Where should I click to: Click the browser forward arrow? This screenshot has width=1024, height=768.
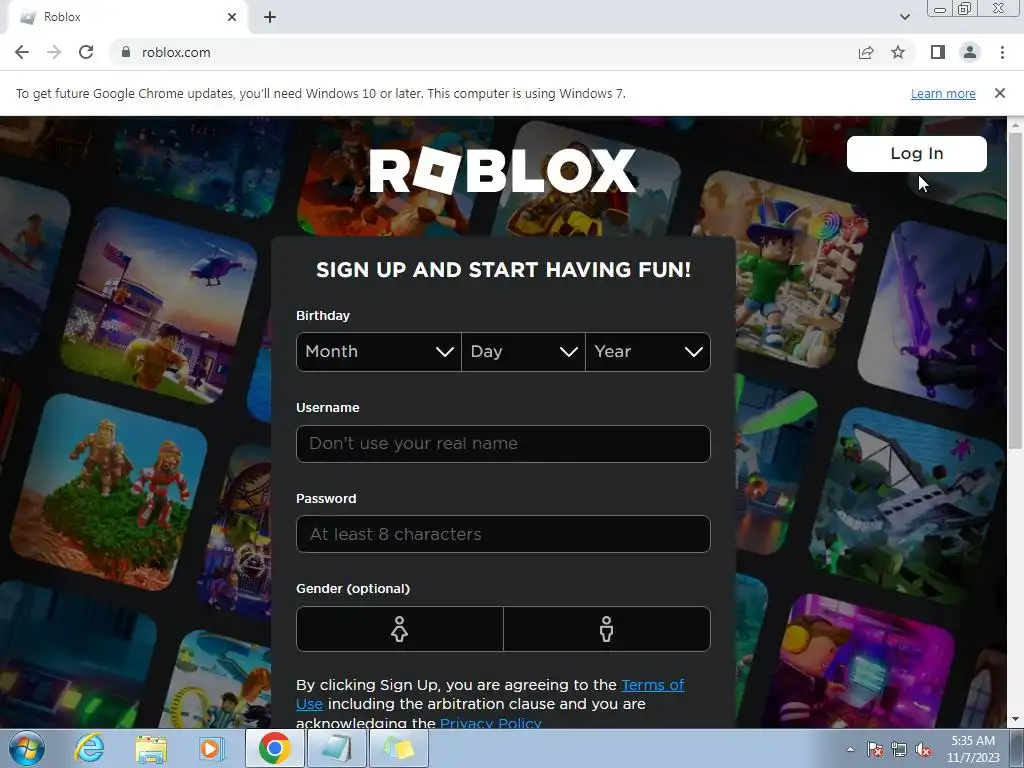[x=54, y=52]
